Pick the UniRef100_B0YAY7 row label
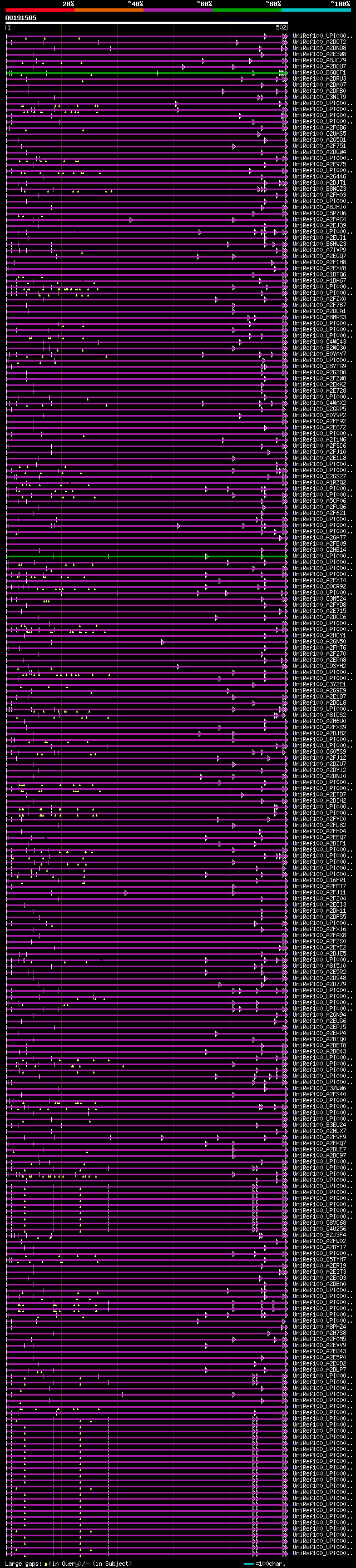 click(319, 354)
